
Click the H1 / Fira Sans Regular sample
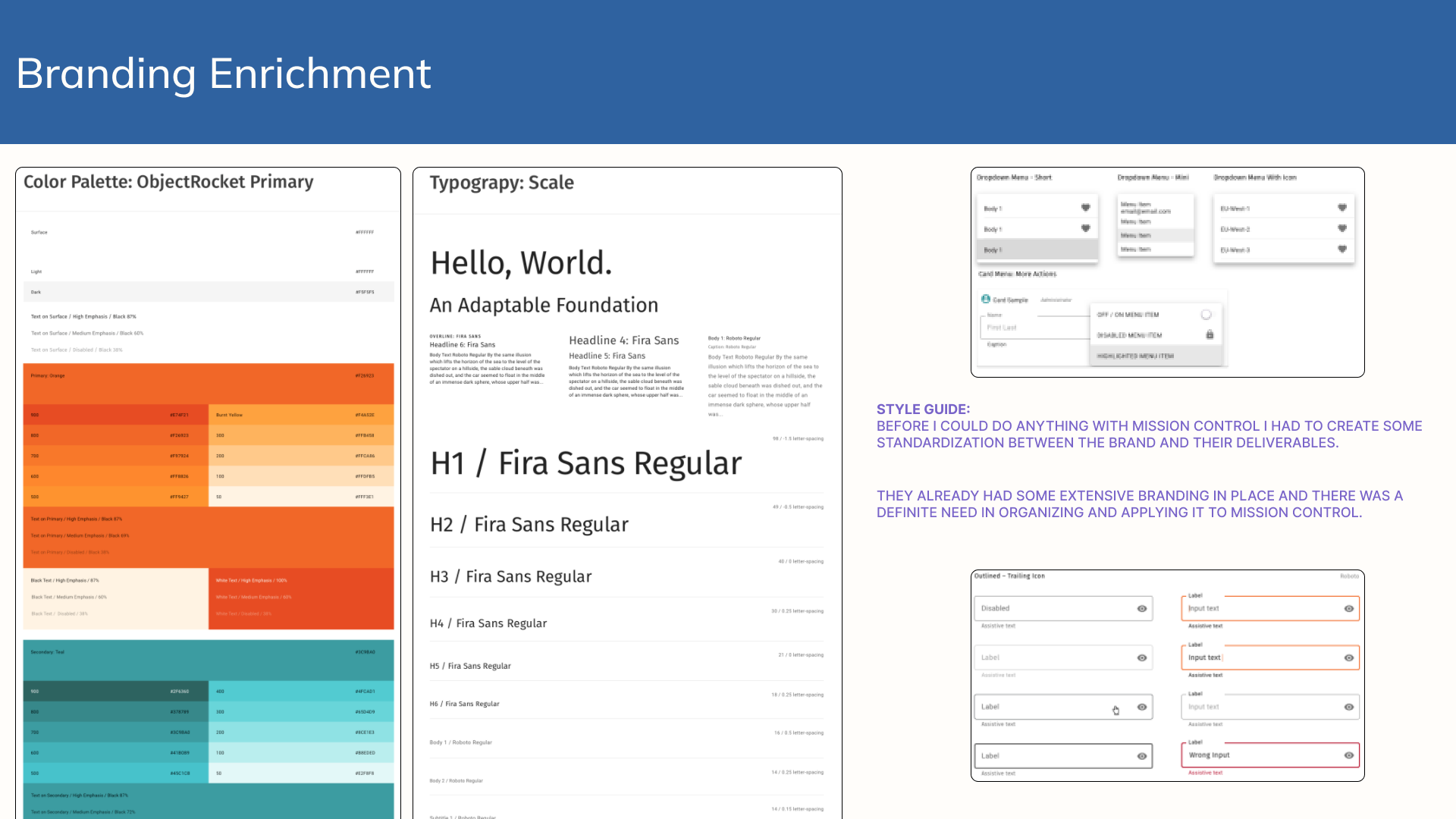pos(585,463)
